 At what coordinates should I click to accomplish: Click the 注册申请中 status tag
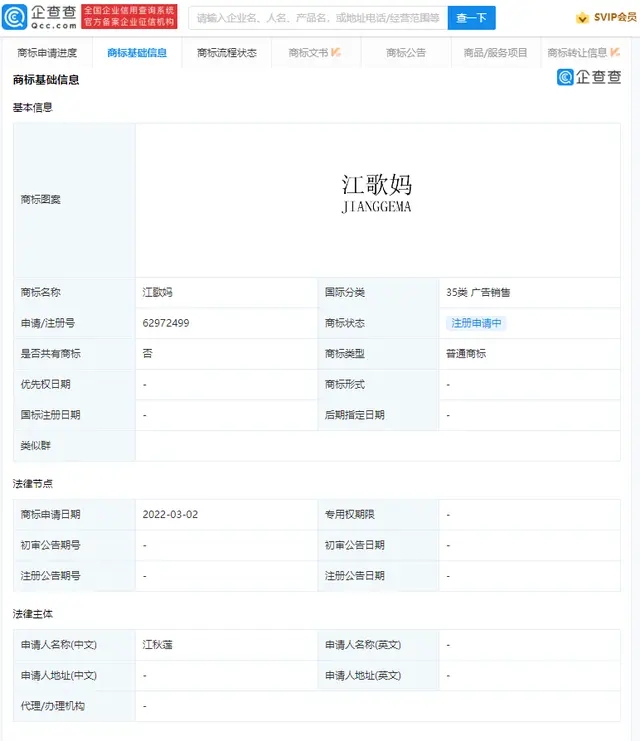(476, 323)
